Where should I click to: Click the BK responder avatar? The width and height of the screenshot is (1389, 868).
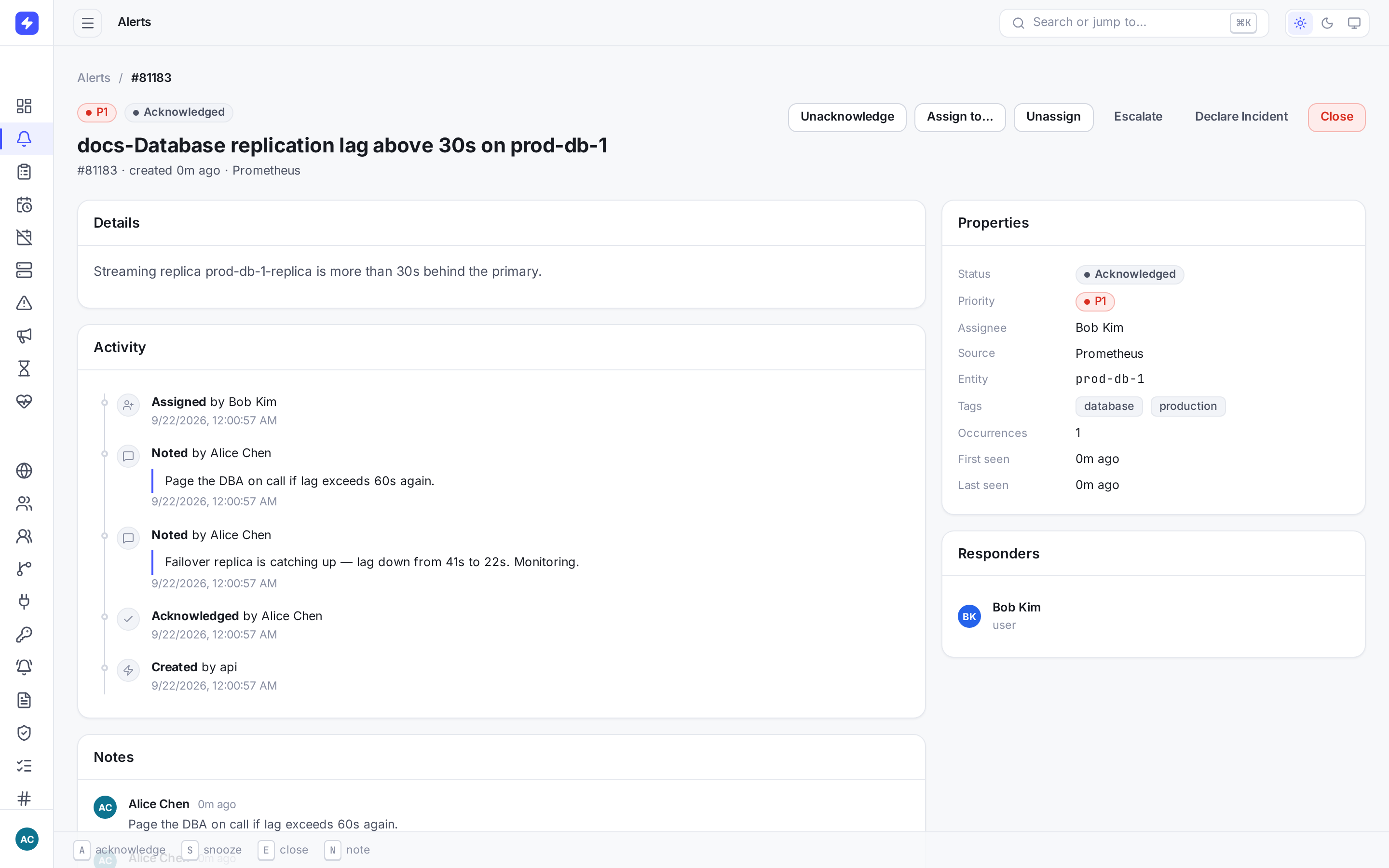[969, 616]
